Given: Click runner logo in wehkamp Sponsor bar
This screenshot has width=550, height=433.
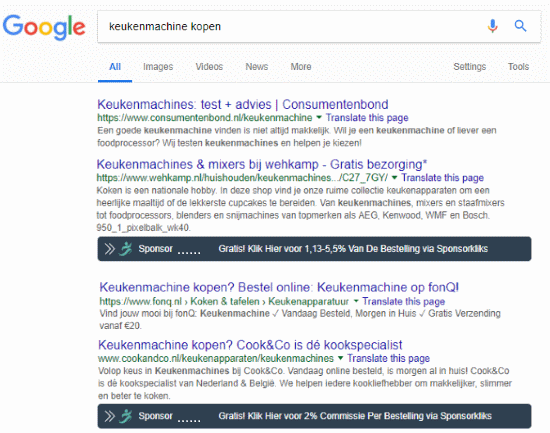Looking at the screenshot, I should coord(126,249).
